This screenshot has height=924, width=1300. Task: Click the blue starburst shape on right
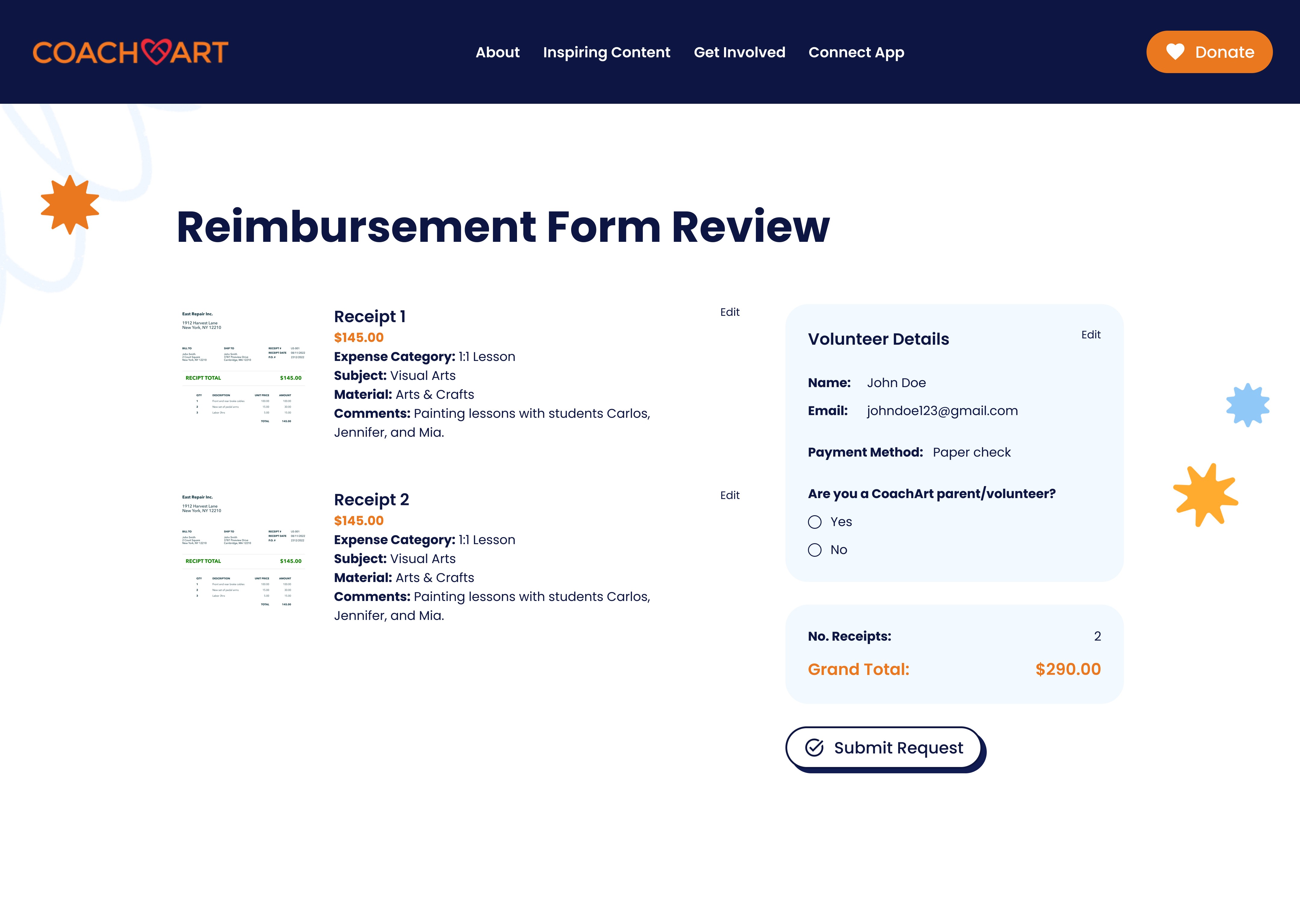(1248, 405)
